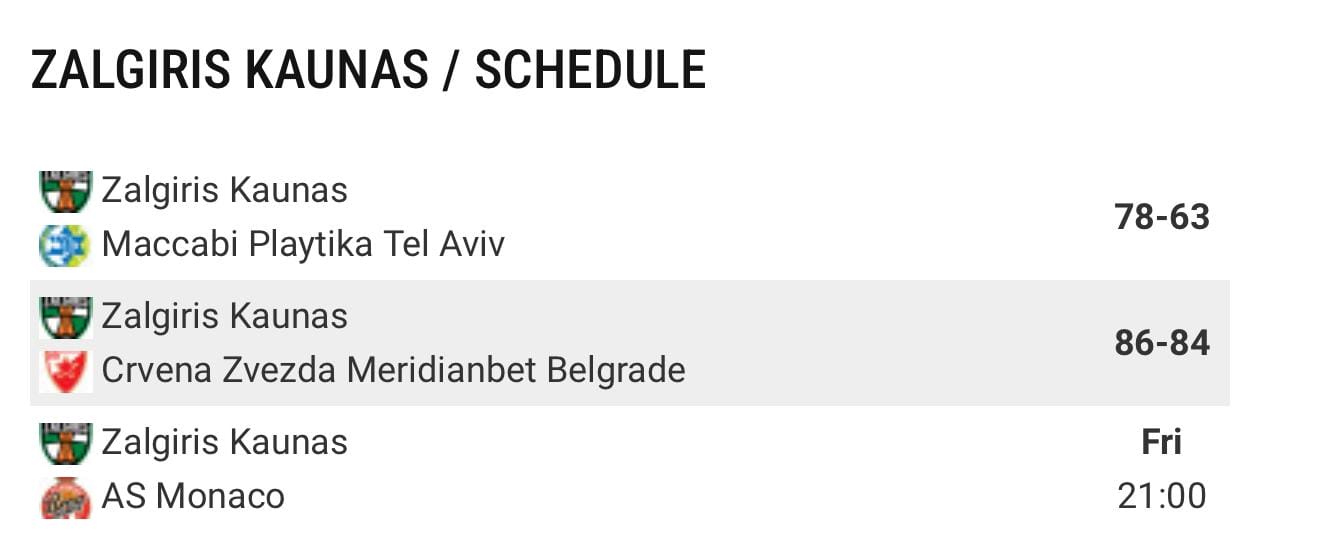Image resolution: width=1320 pixels, height=535 pixels.
Task: Select blank area of the highlighted gray row
Action: [900, 343]
